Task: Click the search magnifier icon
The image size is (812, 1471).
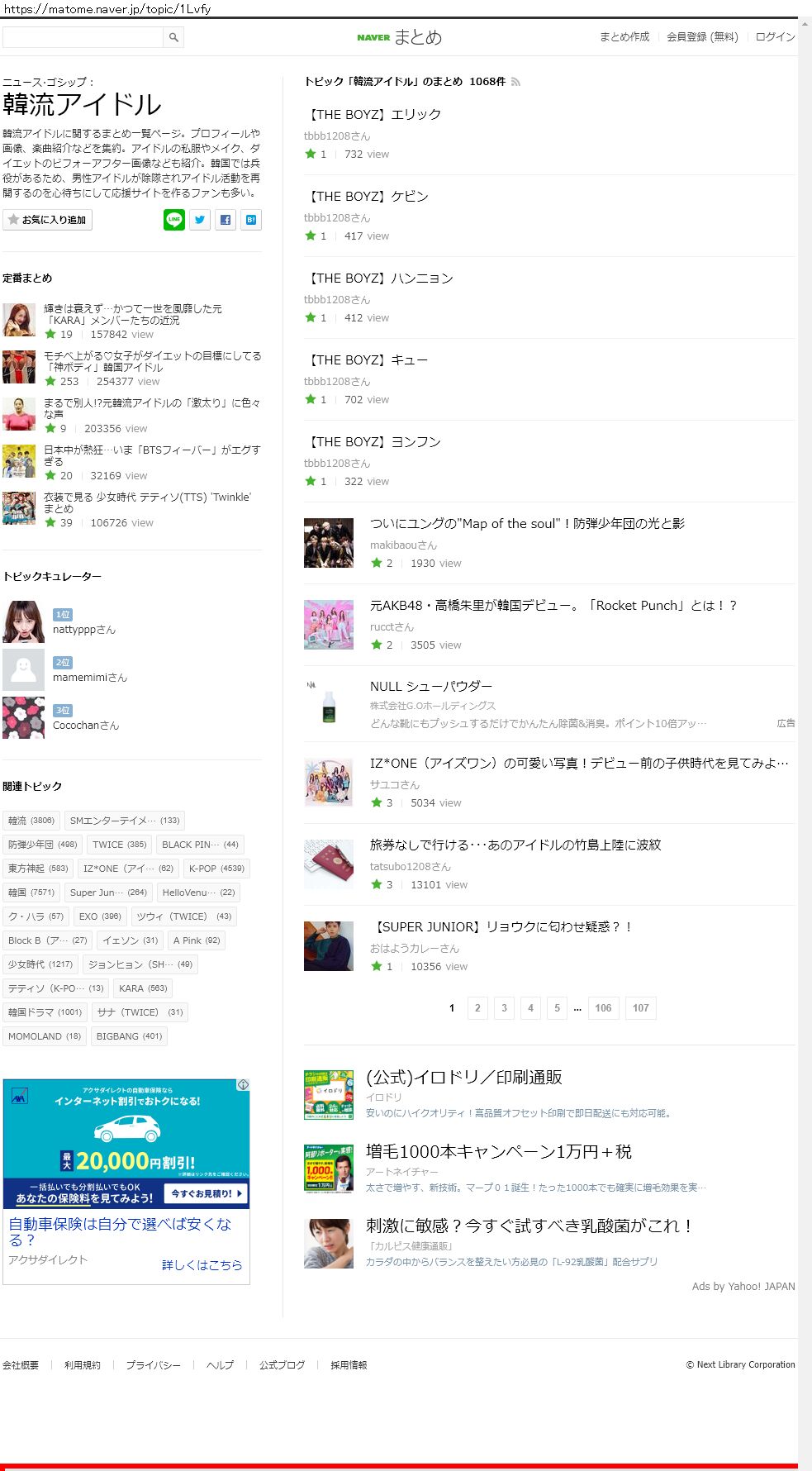Action: tap(173, 37)
